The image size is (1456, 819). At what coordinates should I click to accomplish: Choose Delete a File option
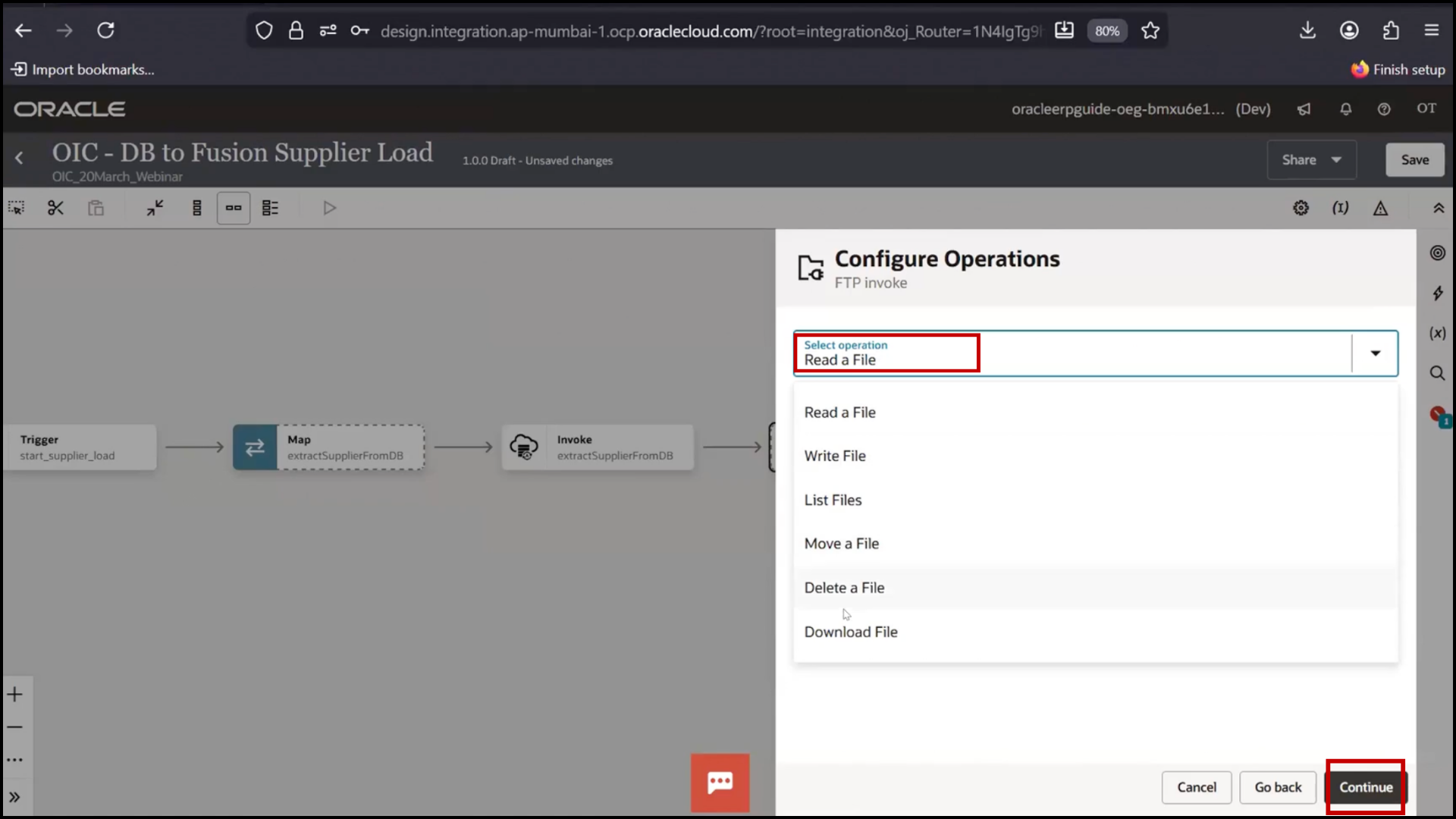pos(1096,588)
